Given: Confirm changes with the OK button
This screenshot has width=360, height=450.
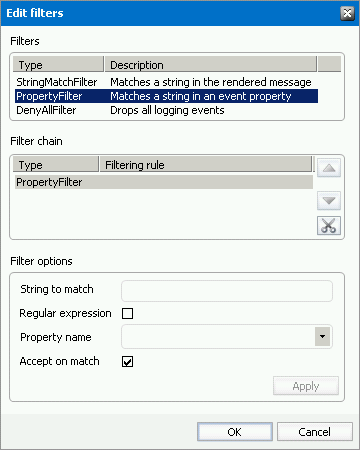Looking at the screenshot, I should 235,432.
